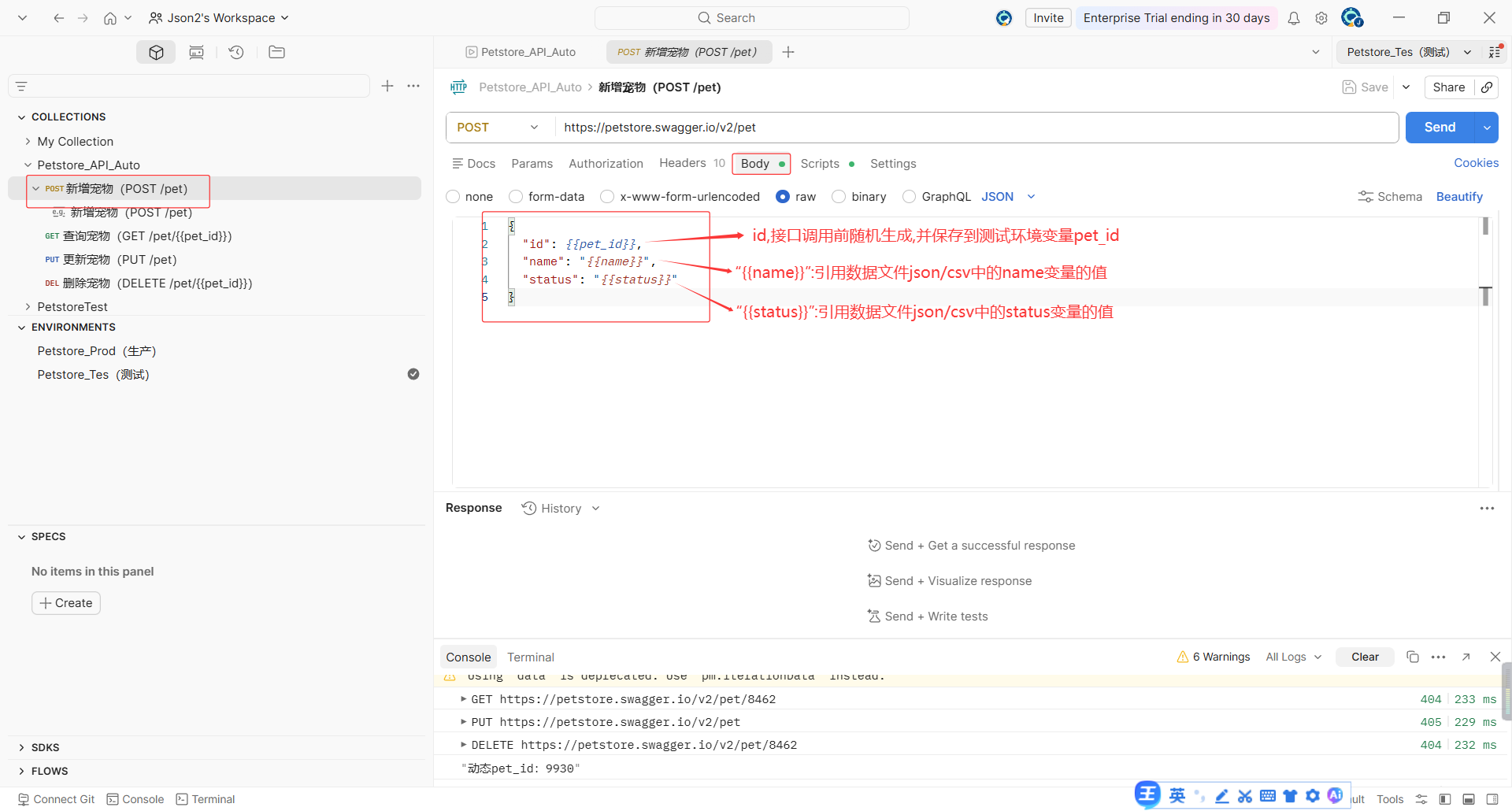
Task: Open the Save options dropdown arrow
Action: point(1406,87)
